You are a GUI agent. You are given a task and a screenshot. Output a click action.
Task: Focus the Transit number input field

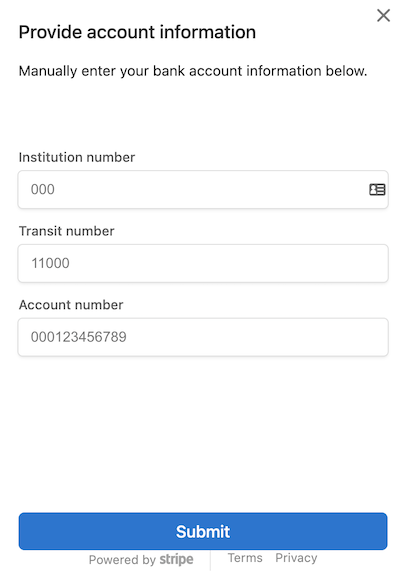[203, 263]
